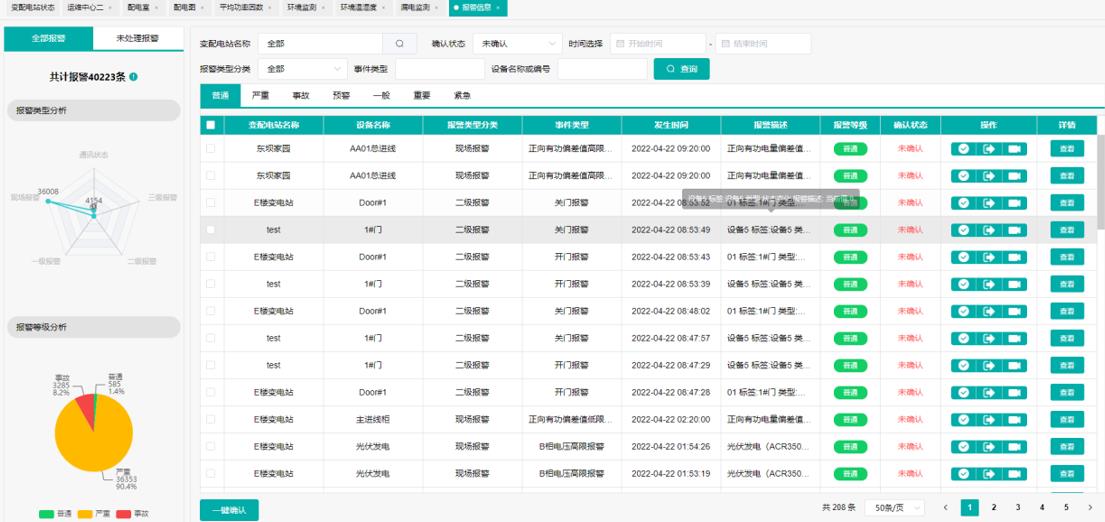Image resolution: width=1105 pixels, height=522 pixels.
Task: Switch to the 严重 alarm level tab
Action: pyautogui.click(x=260, y=96)
